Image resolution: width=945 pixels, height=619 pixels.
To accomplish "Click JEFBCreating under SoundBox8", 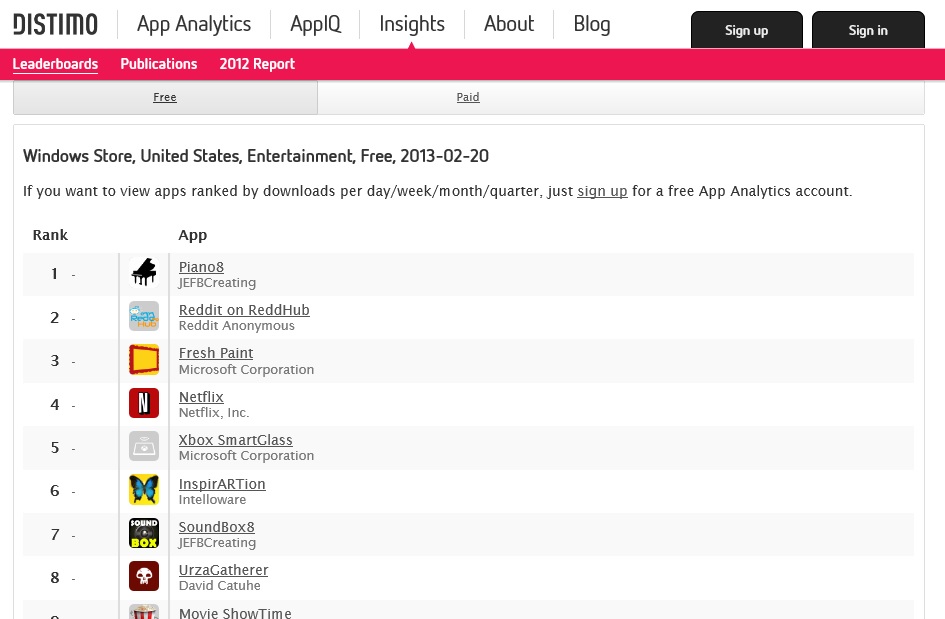I will point(218,542).
